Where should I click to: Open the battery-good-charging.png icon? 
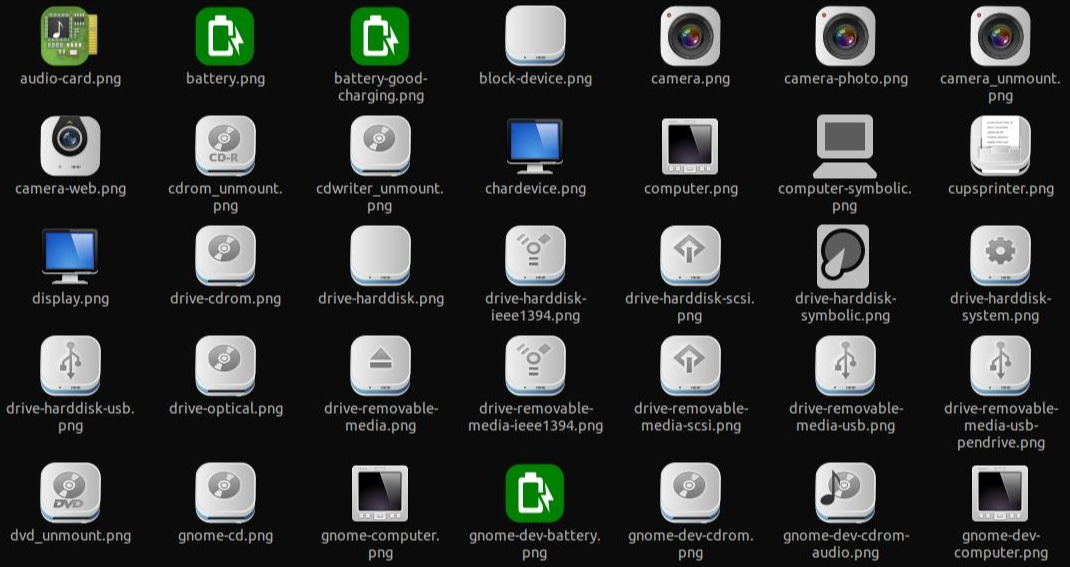(x=380, y=36)
